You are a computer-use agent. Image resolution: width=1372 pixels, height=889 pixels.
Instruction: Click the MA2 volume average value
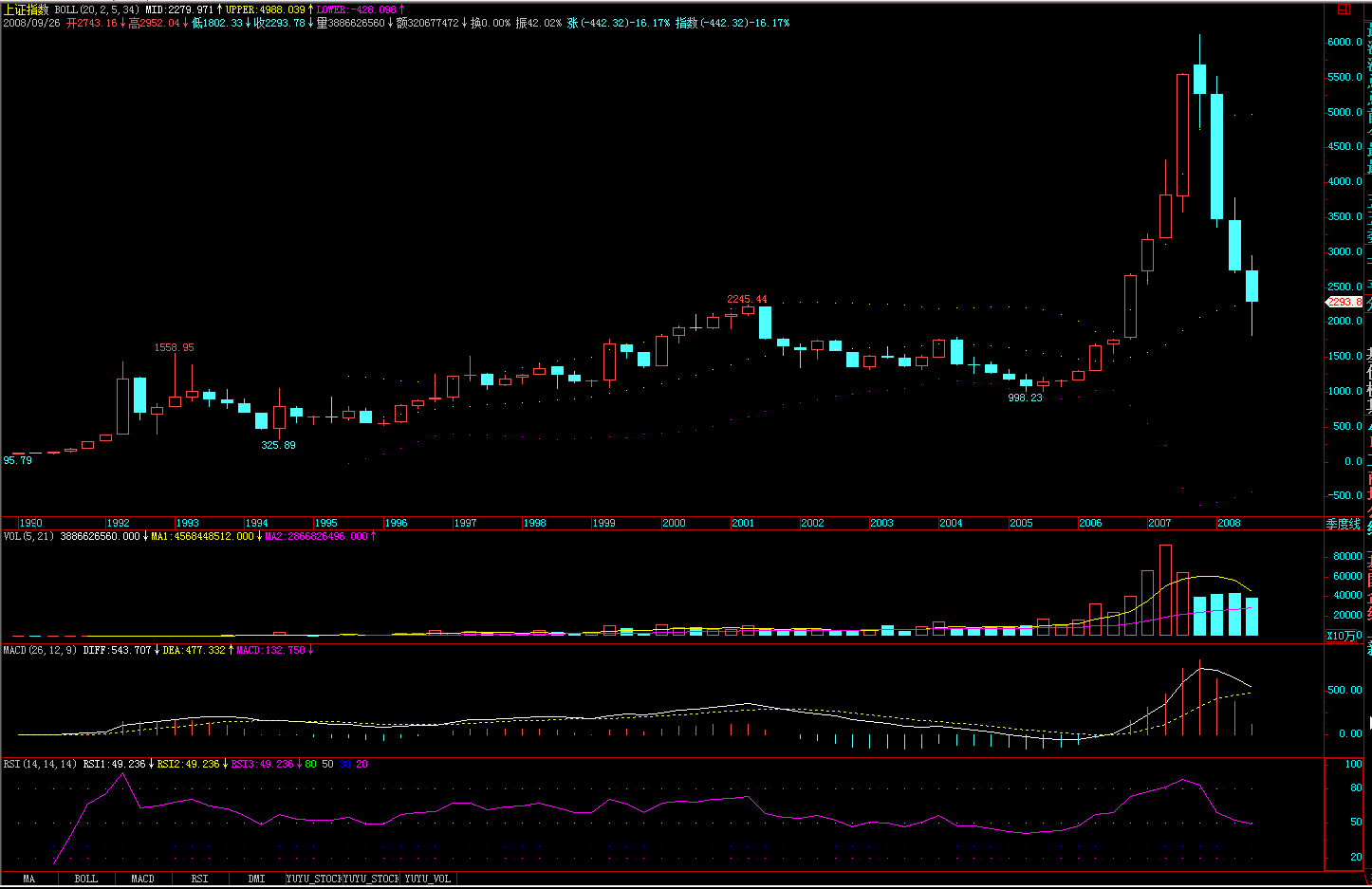[316, 536]
